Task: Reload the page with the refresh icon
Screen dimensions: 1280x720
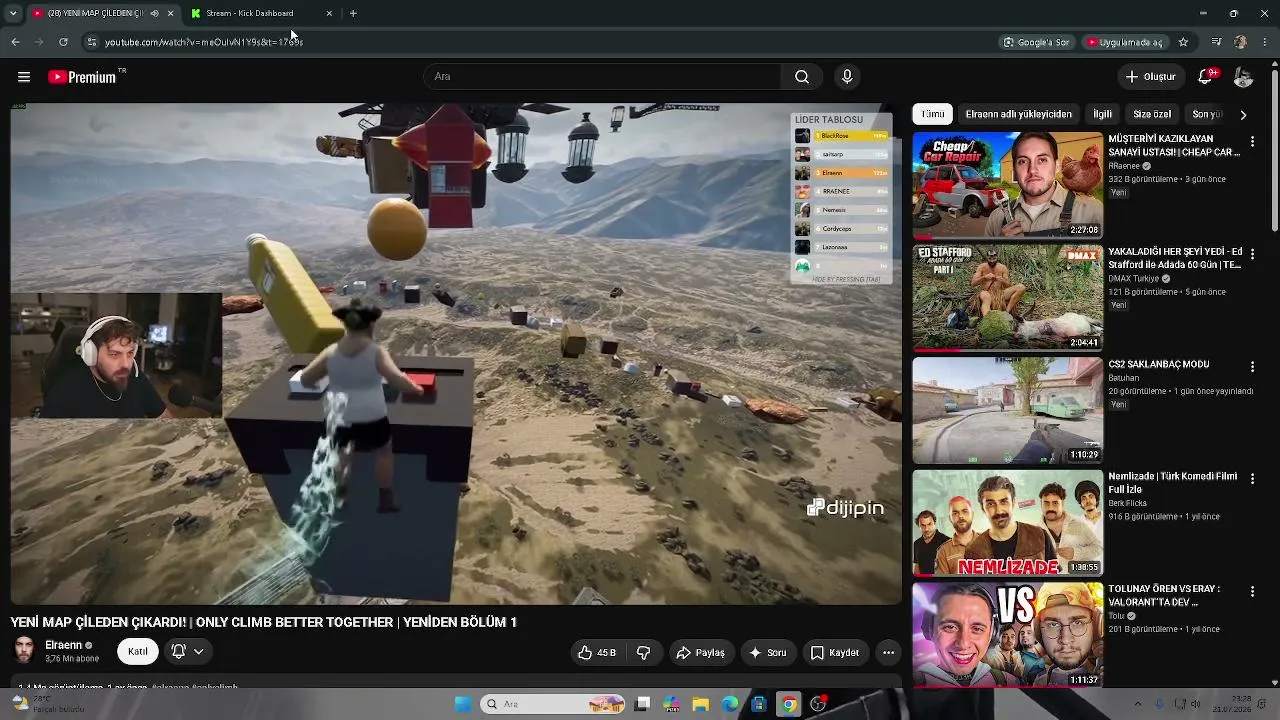Action: [x=63, y=42]
